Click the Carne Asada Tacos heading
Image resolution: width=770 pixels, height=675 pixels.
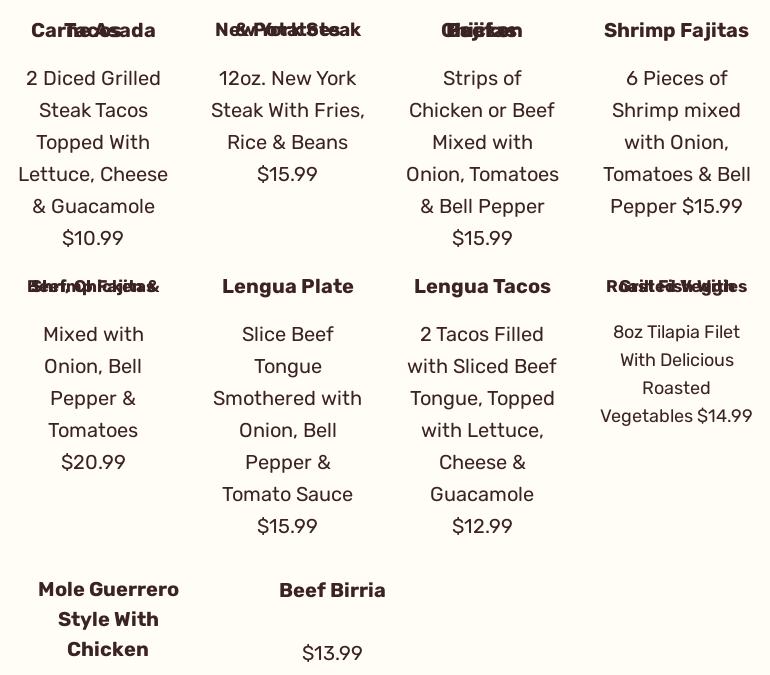[93, 31]
